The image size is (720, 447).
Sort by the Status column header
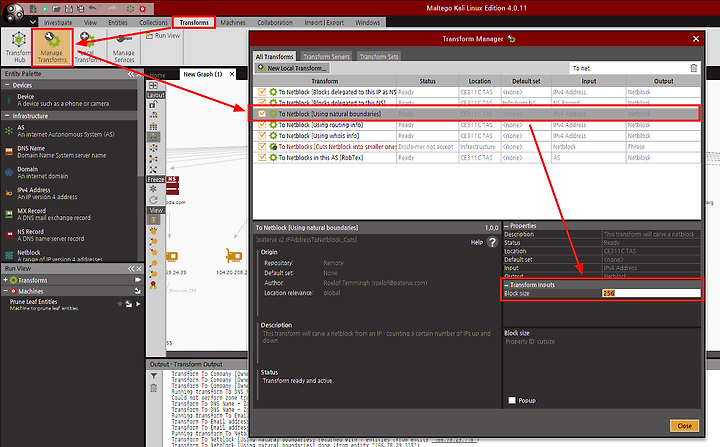click(427, 81)
